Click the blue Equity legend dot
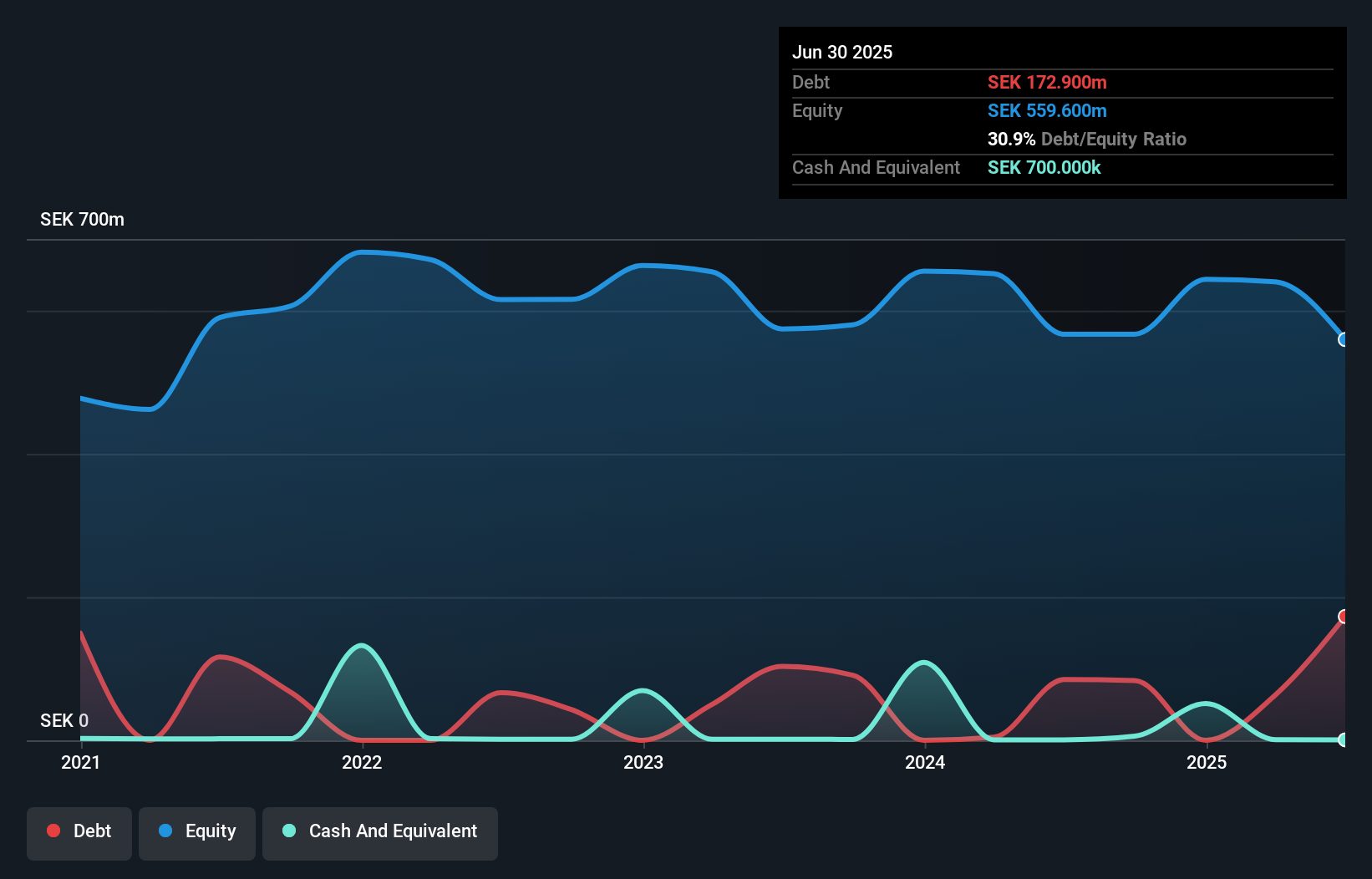This screenshot has height=879, width=1372. coord(165,831)
